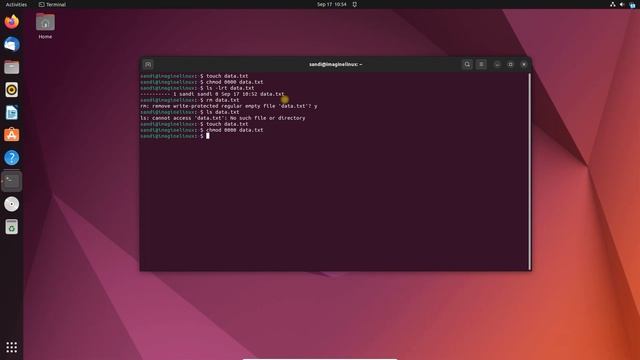Open the clock and calendar in the top bar
This screenshot has width=640, height=360.
(x=331, y=4)
